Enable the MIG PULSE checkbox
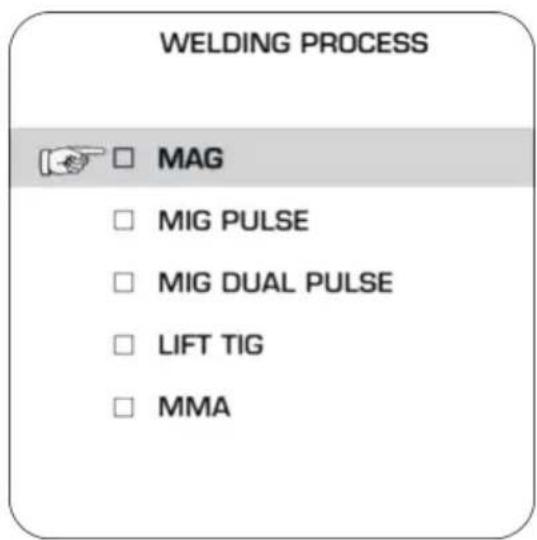The image size is (537, 540). coord(123,220)
